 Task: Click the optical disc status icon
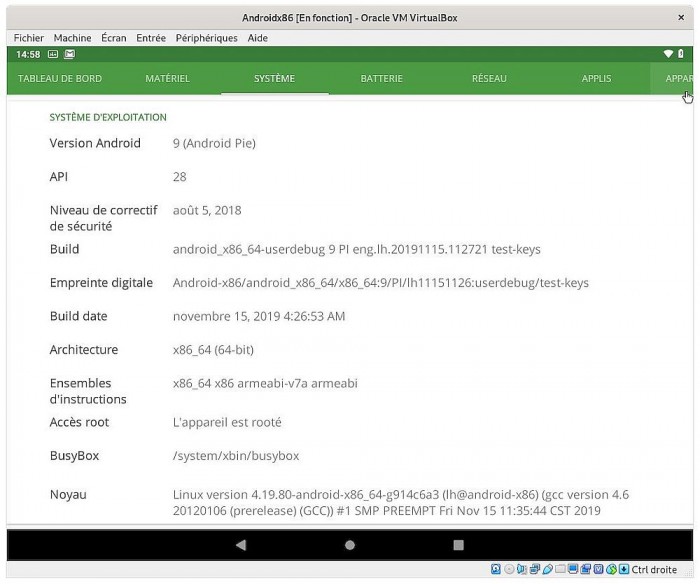click(509, 570)
